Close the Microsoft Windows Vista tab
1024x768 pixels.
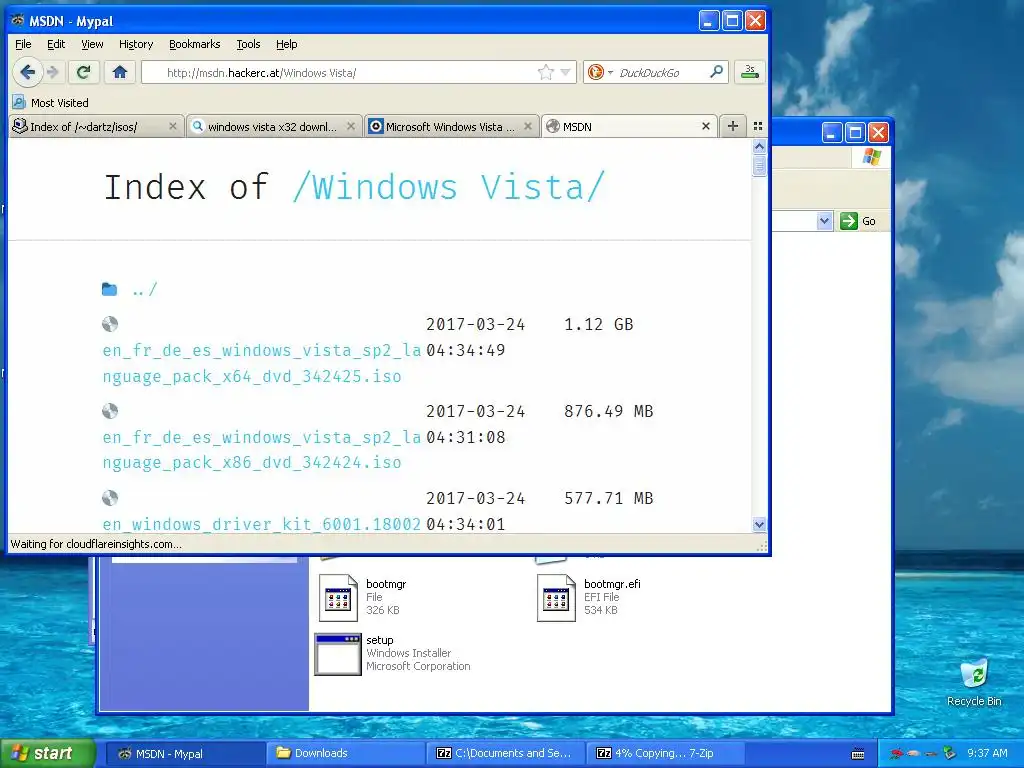click(x=528, y=126)
